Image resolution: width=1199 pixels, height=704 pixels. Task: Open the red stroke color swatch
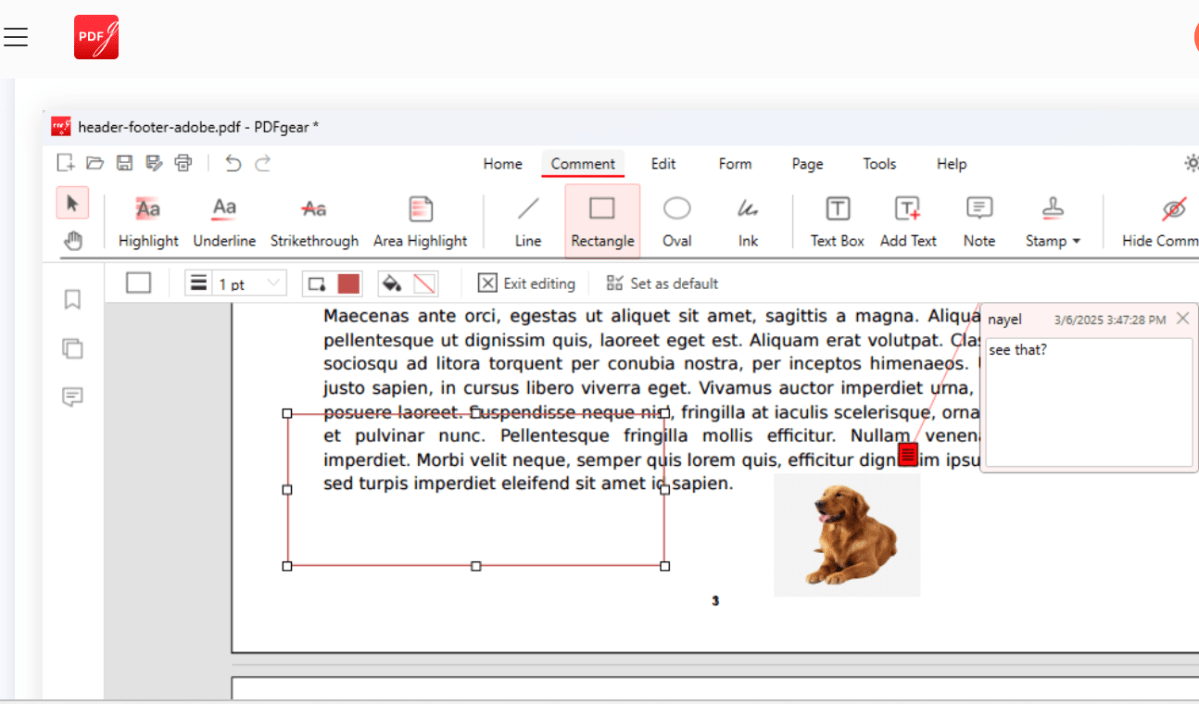[348, 284]
